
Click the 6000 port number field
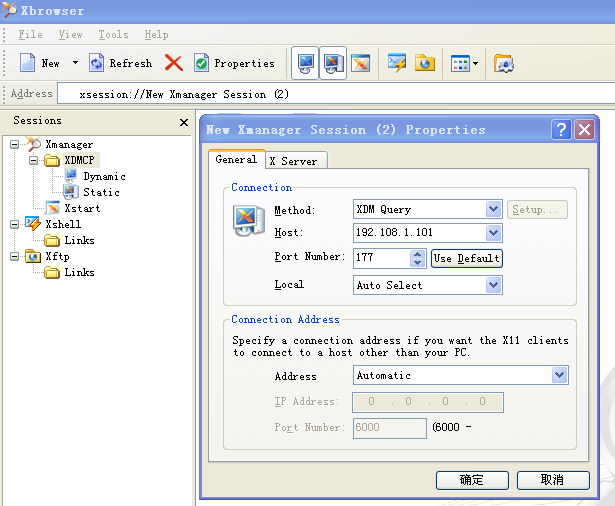click(x=389, y=428)
